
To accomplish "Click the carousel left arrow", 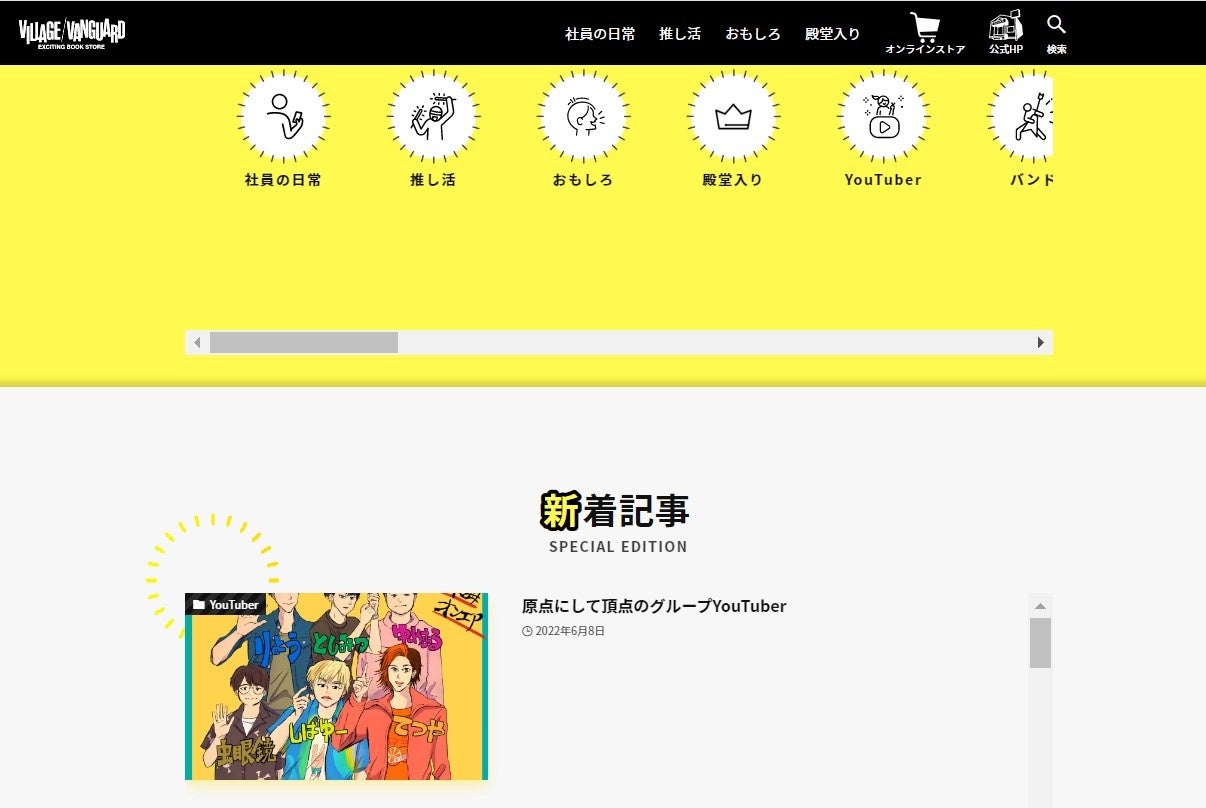I will click(x=197, y=342).
